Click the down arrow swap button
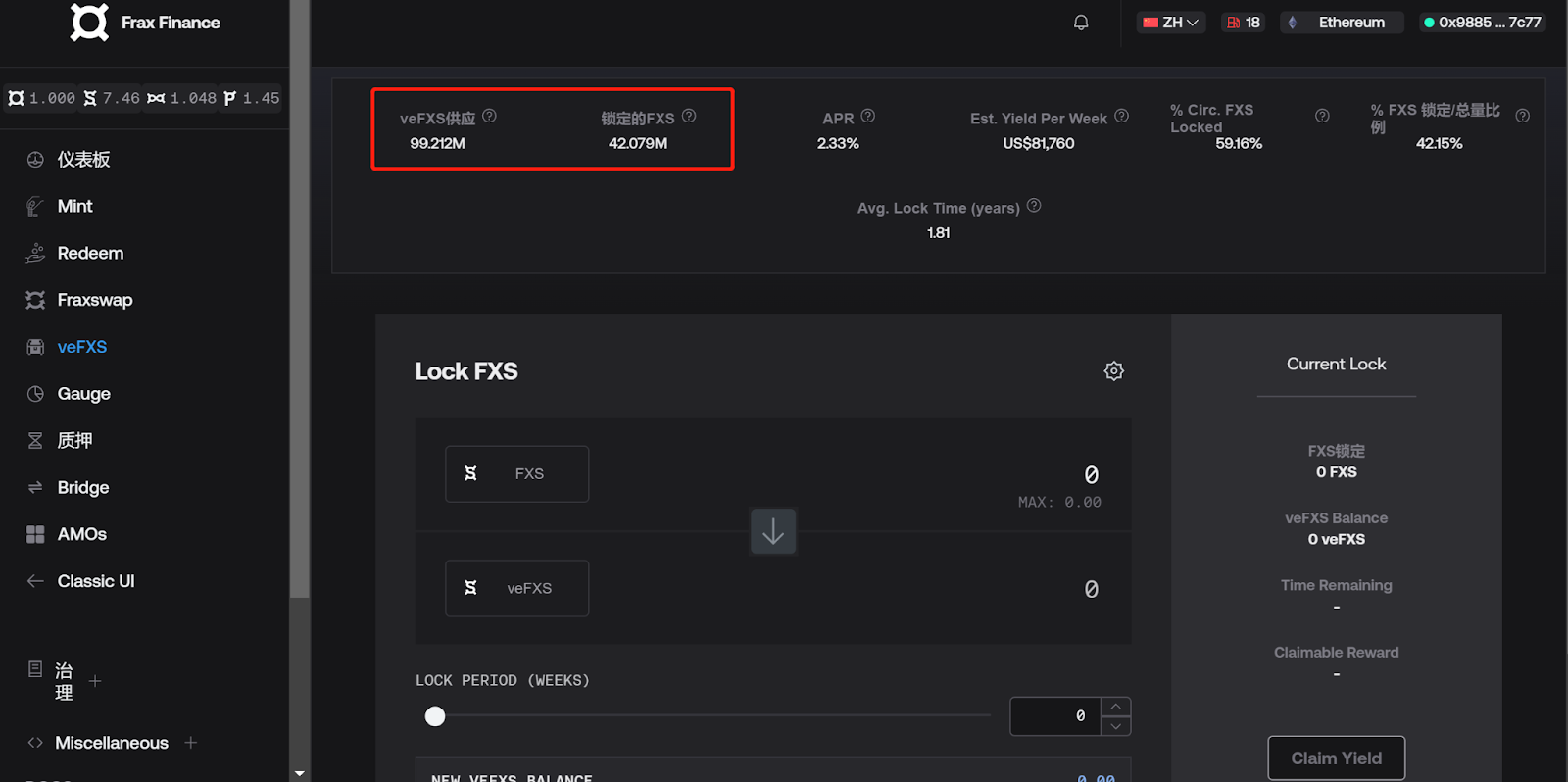Viewport: 1568px width, 782px height. 773,531
